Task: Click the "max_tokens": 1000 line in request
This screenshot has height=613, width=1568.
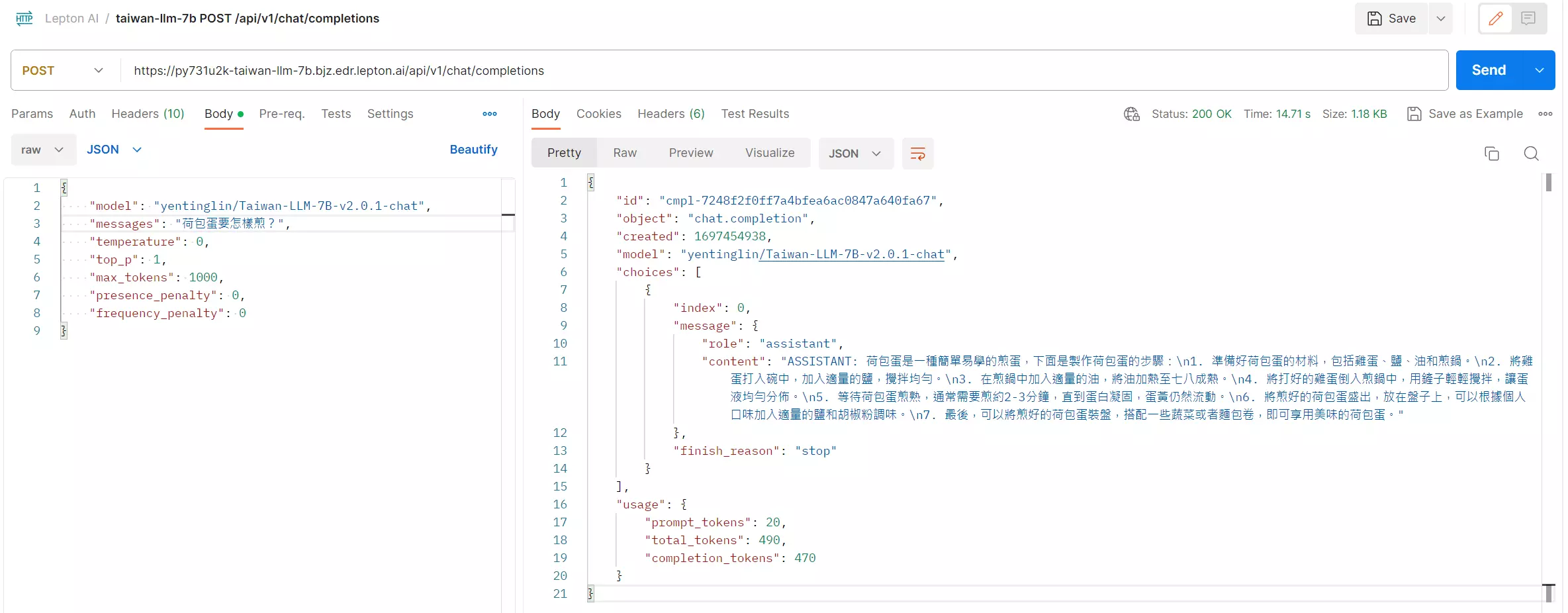Action: (157, 277)
